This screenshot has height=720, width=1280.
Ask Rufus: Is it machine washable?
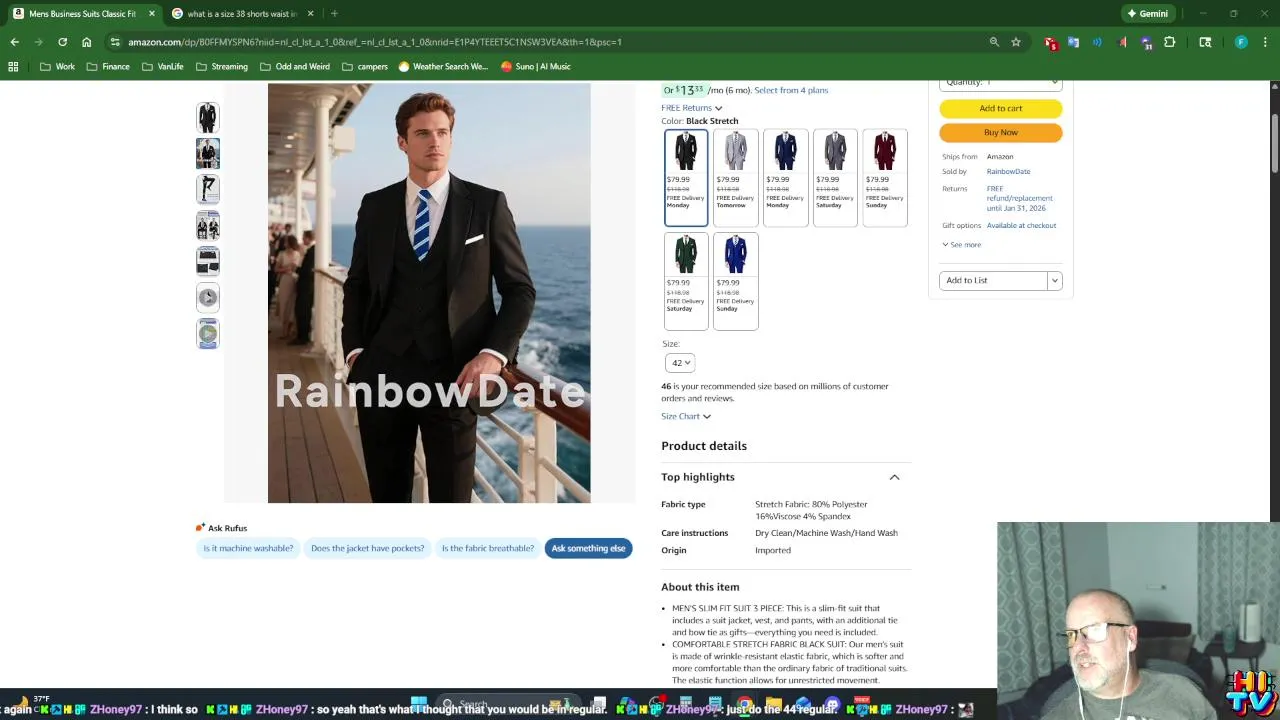[x=248, y=548]
